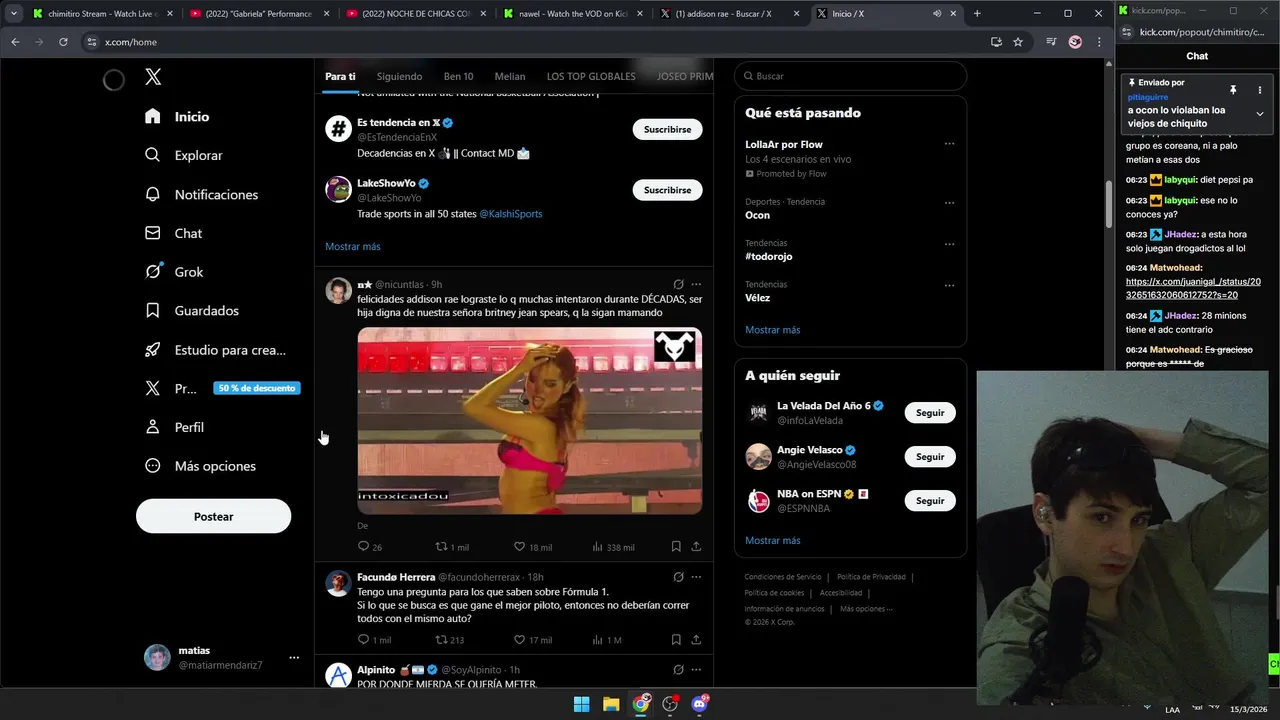The width and height of the screenshot is (1280, 720).
Task: Bookmark Facundo Herrera tweet
Action: (x=676, y=640)
